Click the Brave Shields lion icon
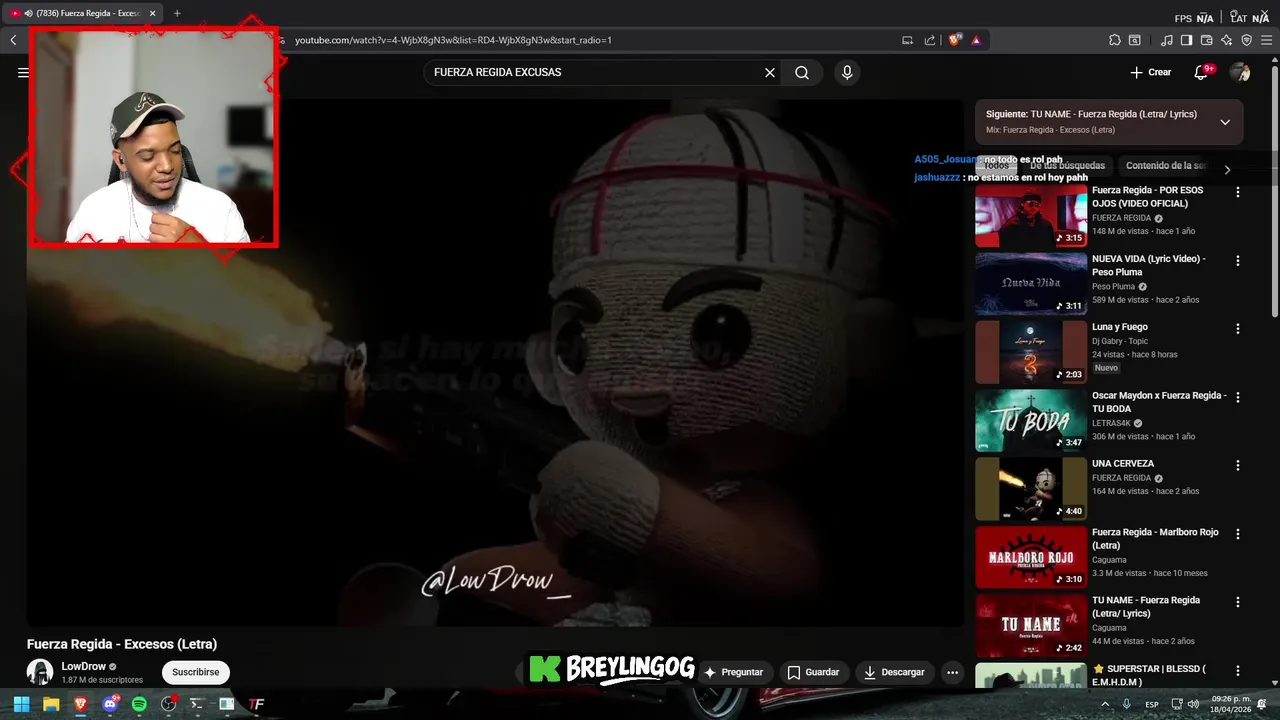 point(955,40)
